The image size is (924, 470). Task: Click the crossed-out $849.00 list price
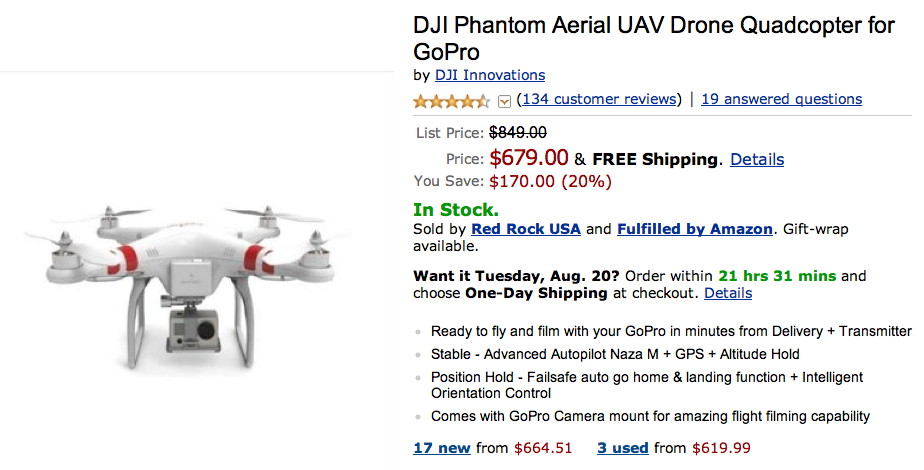pos(517,132)
